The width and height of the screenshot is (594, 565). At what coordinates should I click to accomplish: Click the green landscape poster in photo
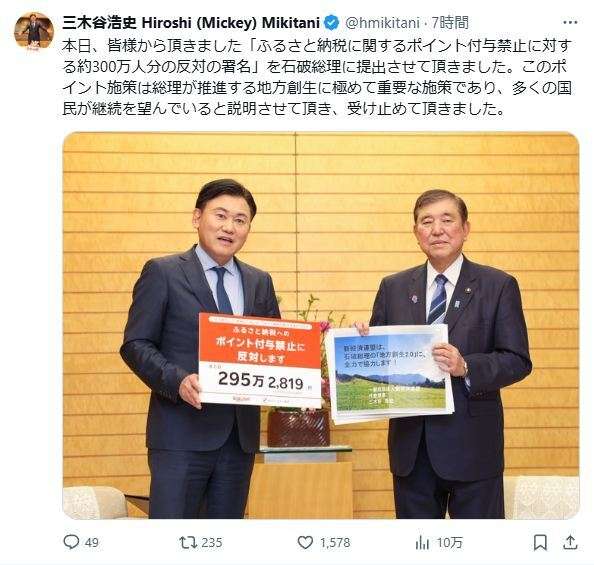tap(389, 374)
